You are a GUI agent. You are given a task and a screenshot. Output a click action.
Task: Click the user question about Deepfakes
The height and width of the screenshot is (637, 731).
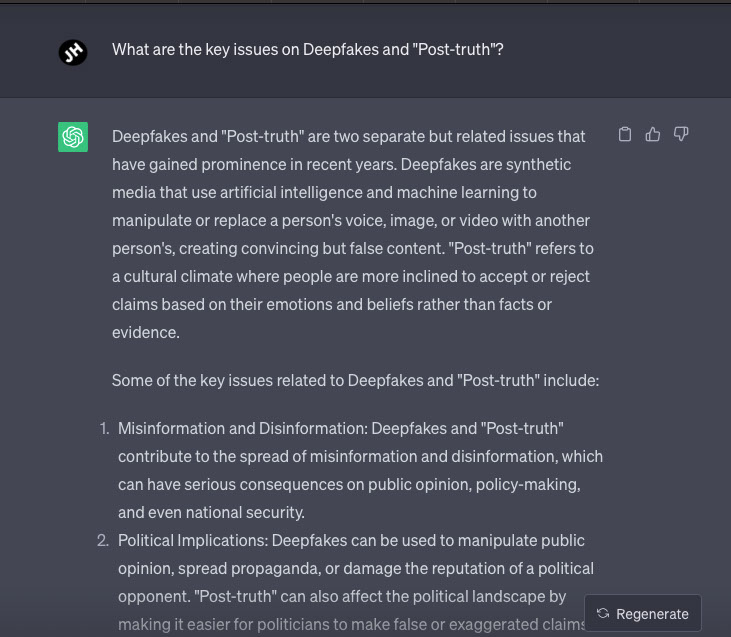coord(307,49)
